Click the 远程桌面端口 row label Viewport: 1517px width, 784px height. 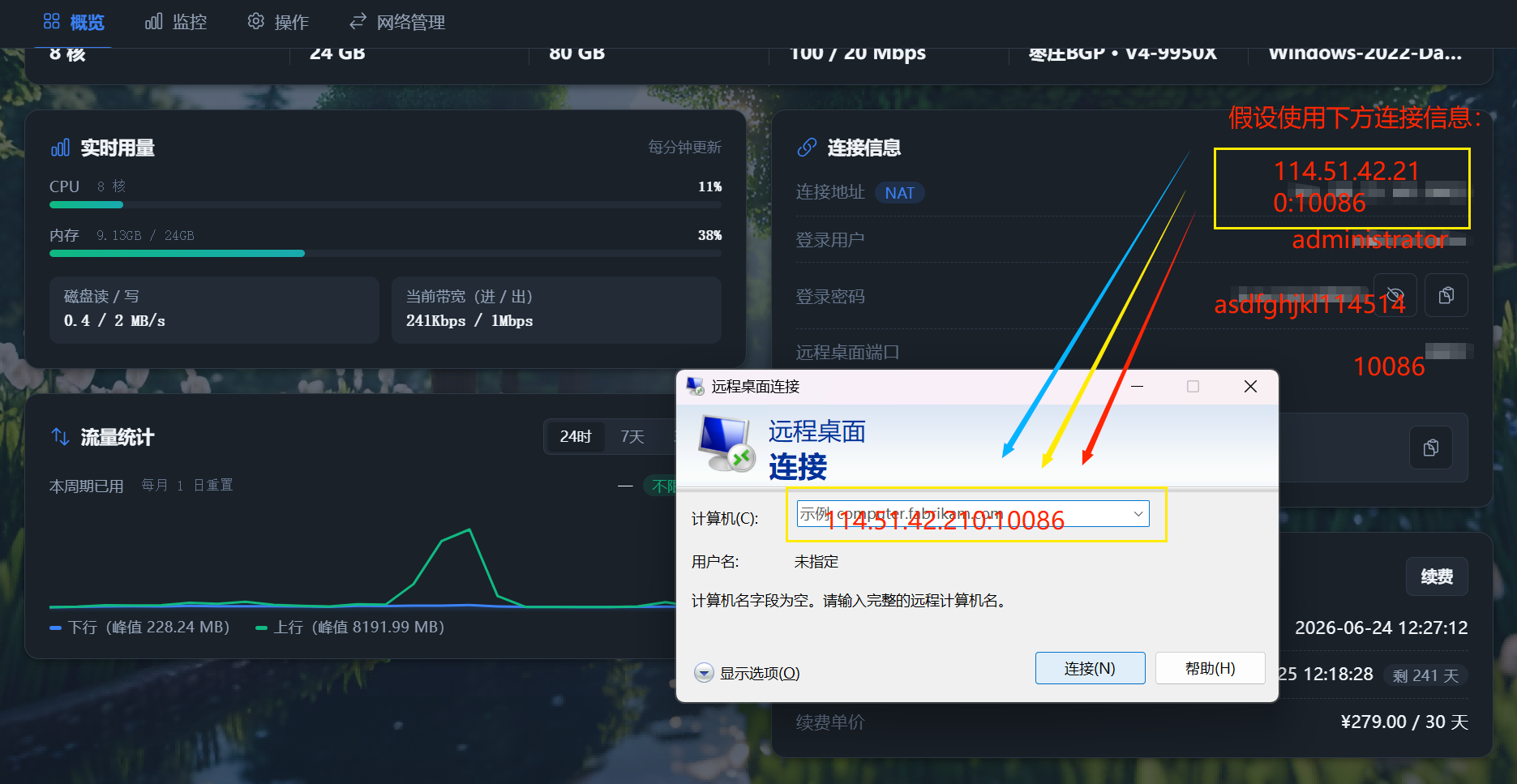point(847,352)
